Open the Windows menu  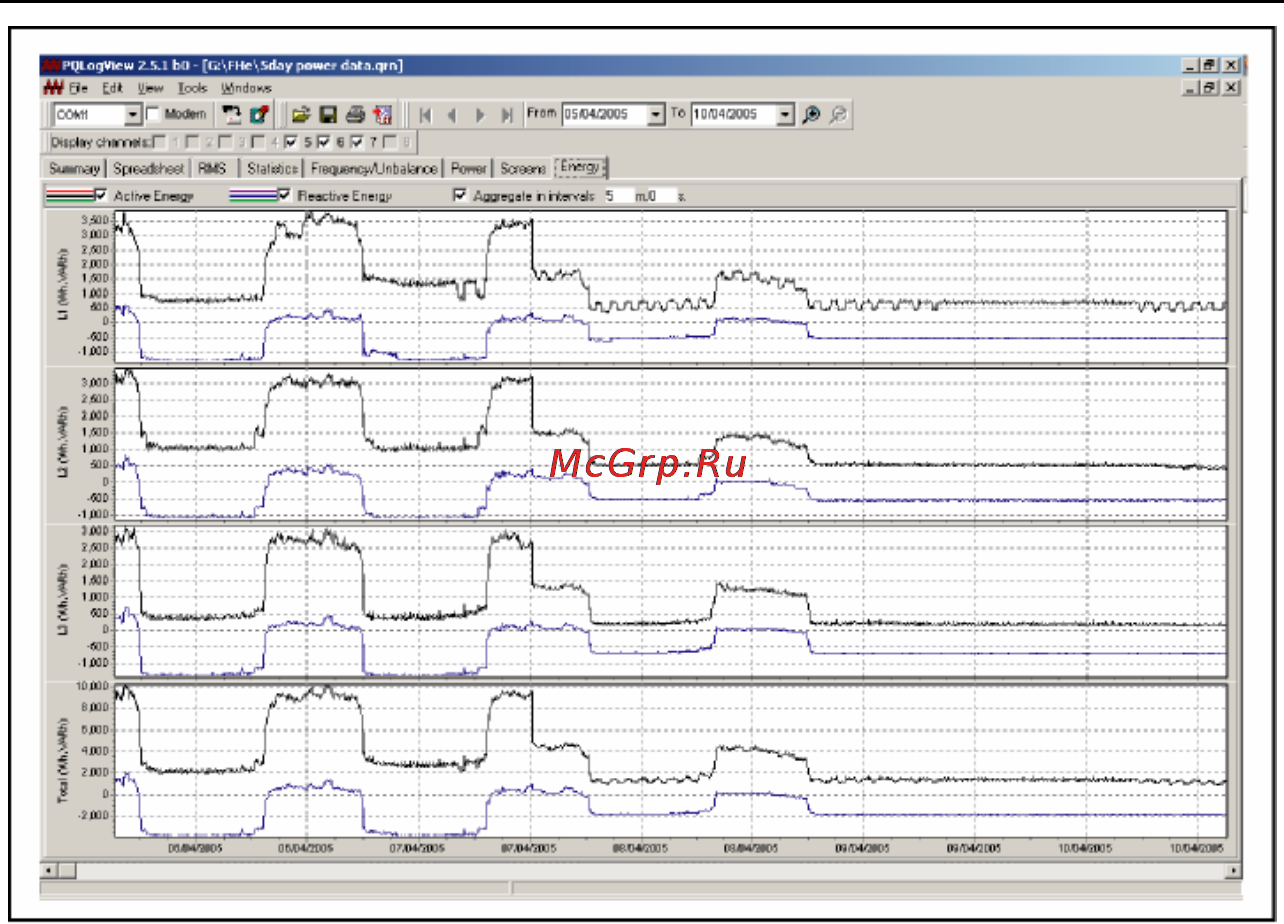pyautogui.click(x=246, y=88)
